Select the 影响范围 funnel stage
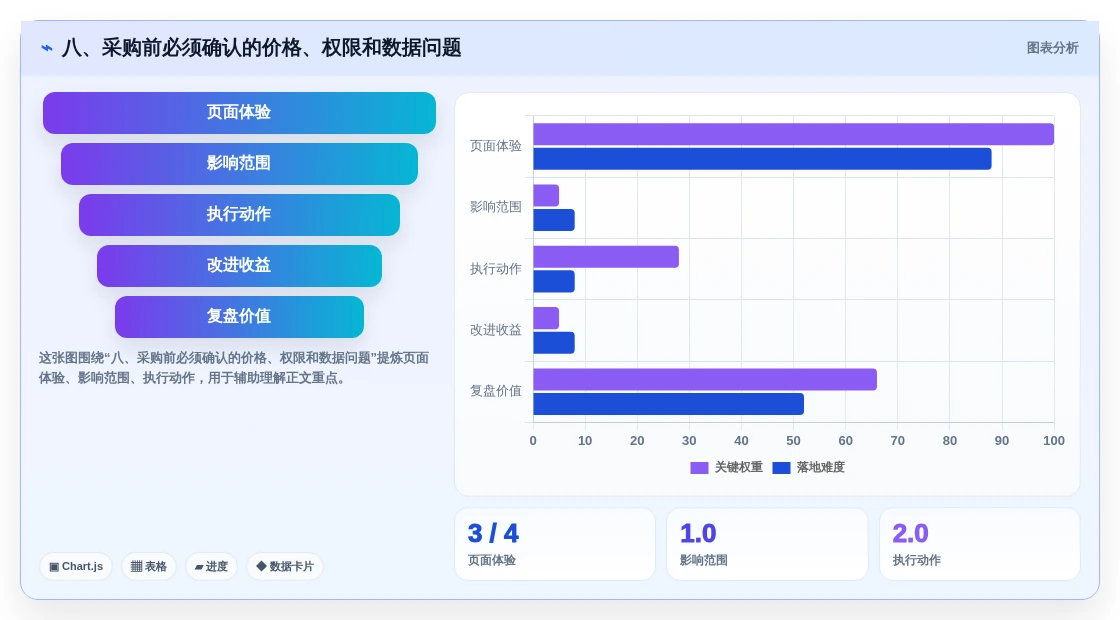The height and width of the screenshot is (620, 1120). 239,164
